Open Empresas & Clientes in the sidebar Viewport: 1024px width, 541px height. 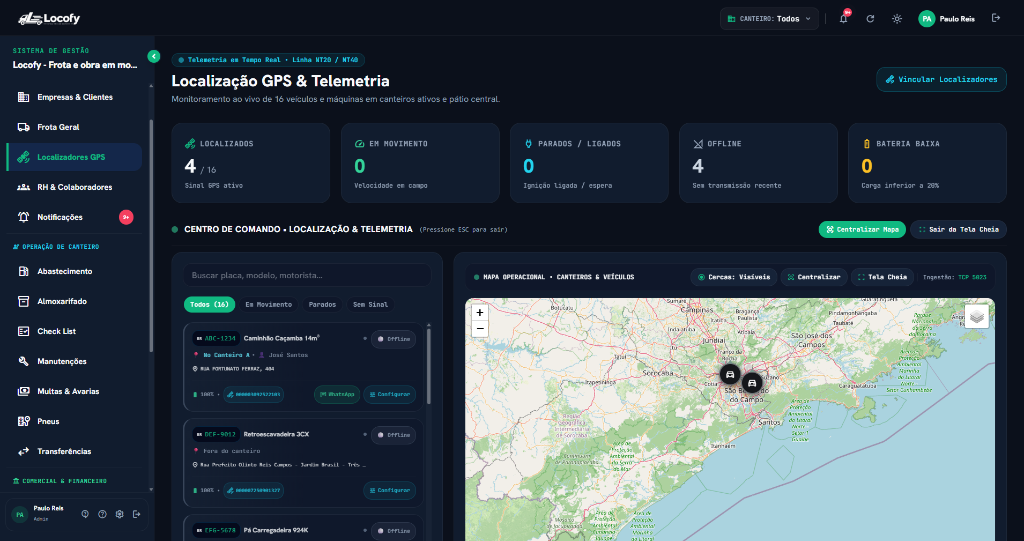click(x=74, y=97)
